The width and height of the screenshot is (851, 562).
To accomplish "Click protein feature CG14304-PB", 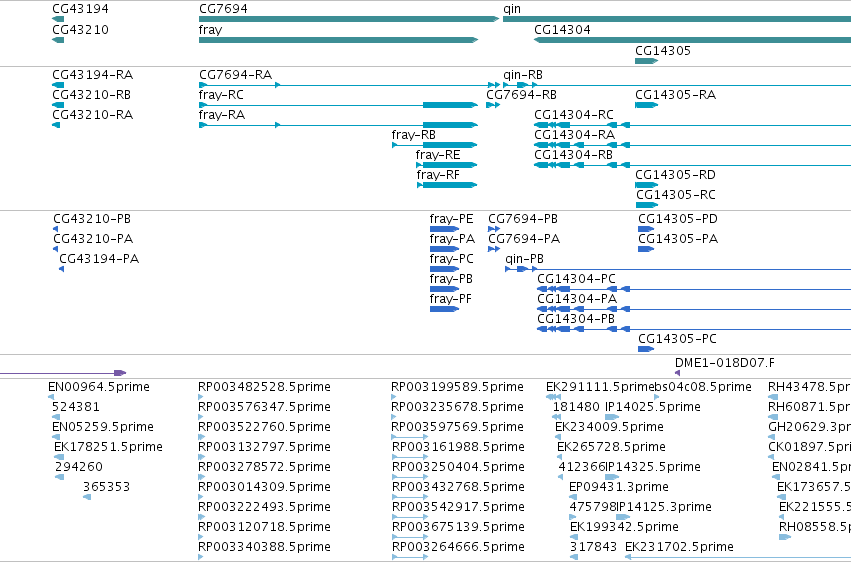I will (694, 329).
